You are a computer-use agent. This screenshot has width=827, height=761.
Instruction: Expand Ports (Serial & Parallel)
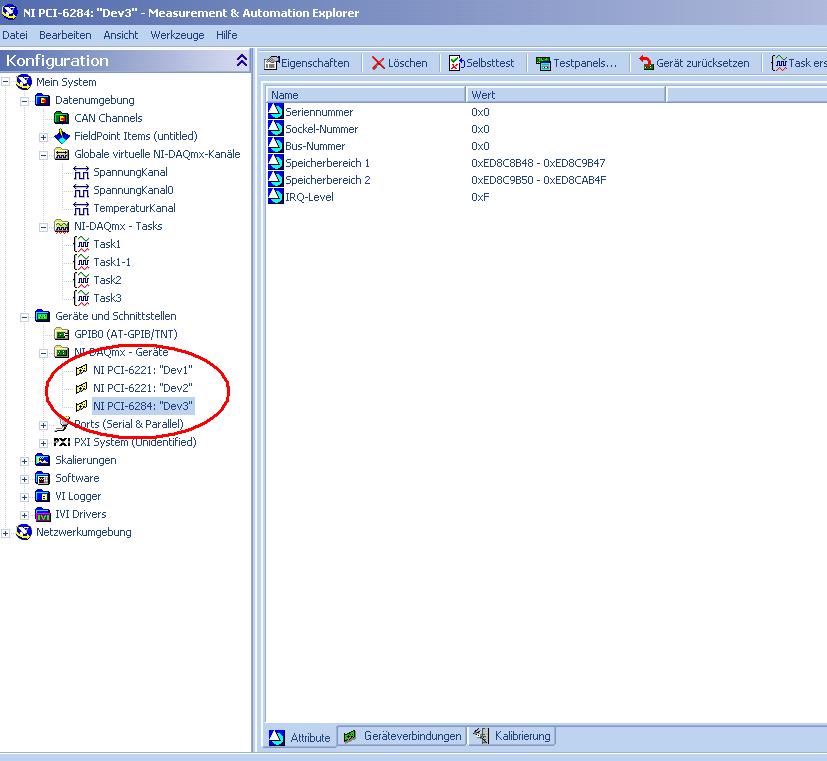pyautogui.click(x=44, y=425)
